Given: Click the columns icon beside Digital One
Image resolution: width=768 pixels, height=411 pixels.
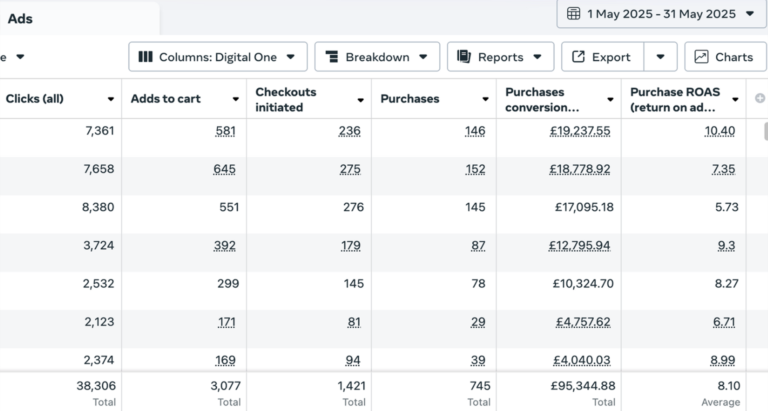Looking at the screenshot, I should click(145, 57).
